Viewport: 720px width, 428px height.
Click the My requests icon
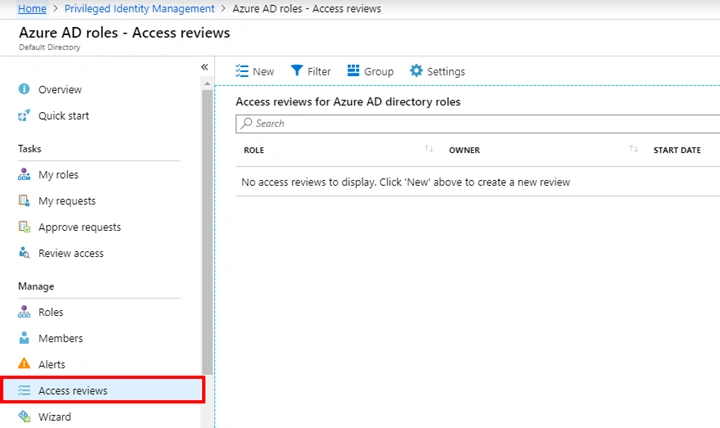[24, 201]
